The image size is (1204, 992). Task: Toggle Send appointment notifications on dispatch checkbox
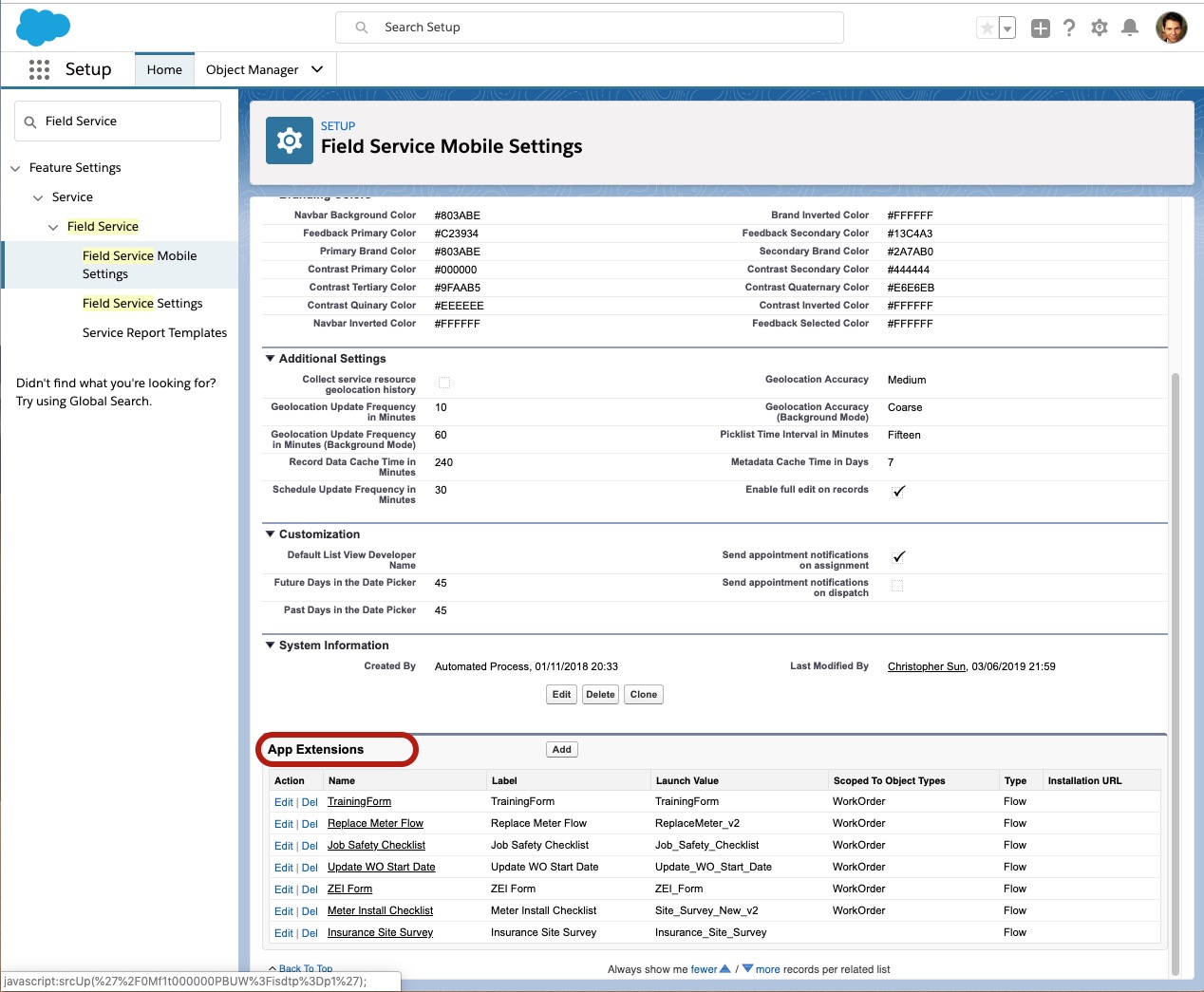pos(897,587)
